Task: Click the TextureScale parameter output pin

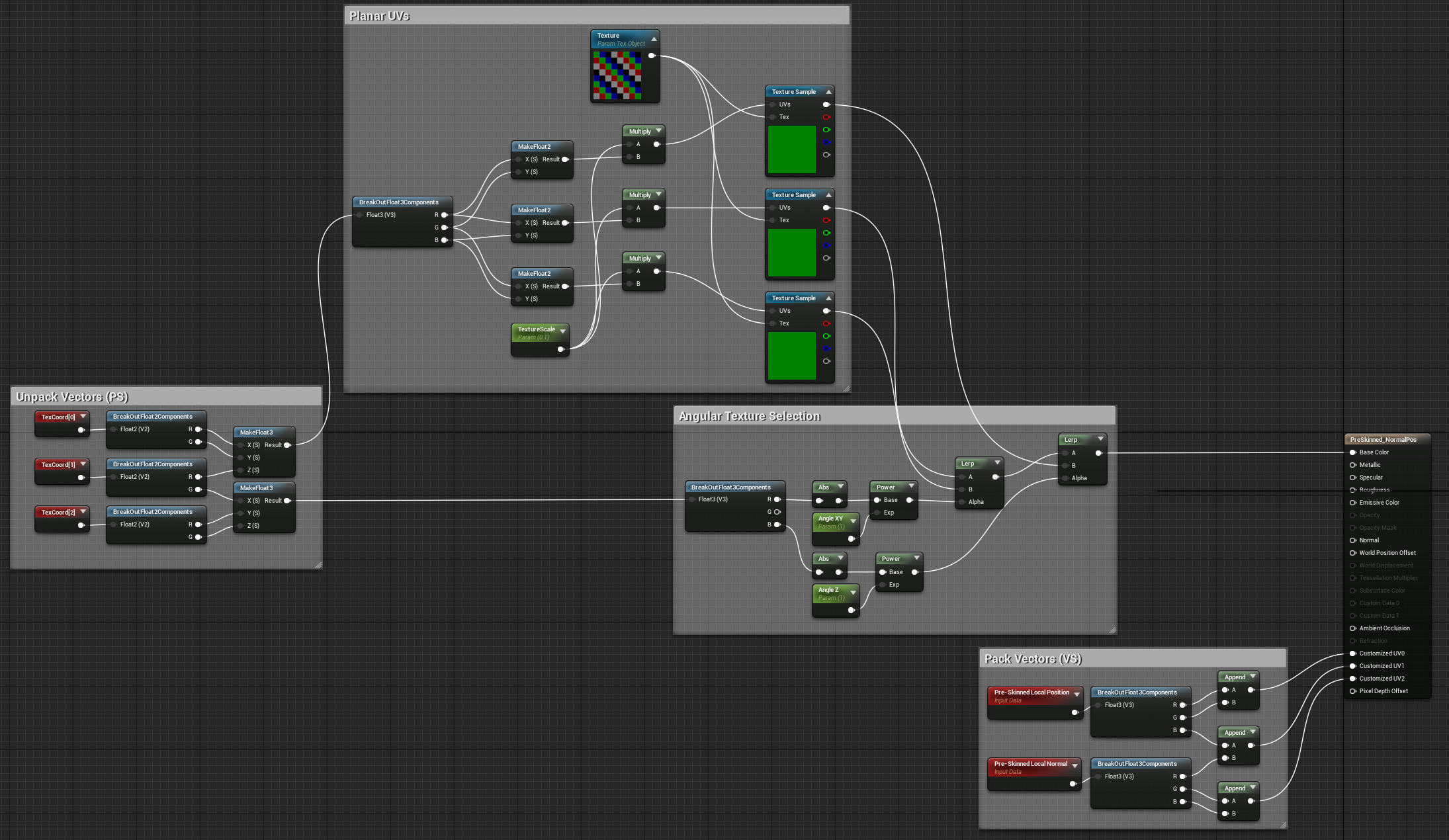Action: 560,349
